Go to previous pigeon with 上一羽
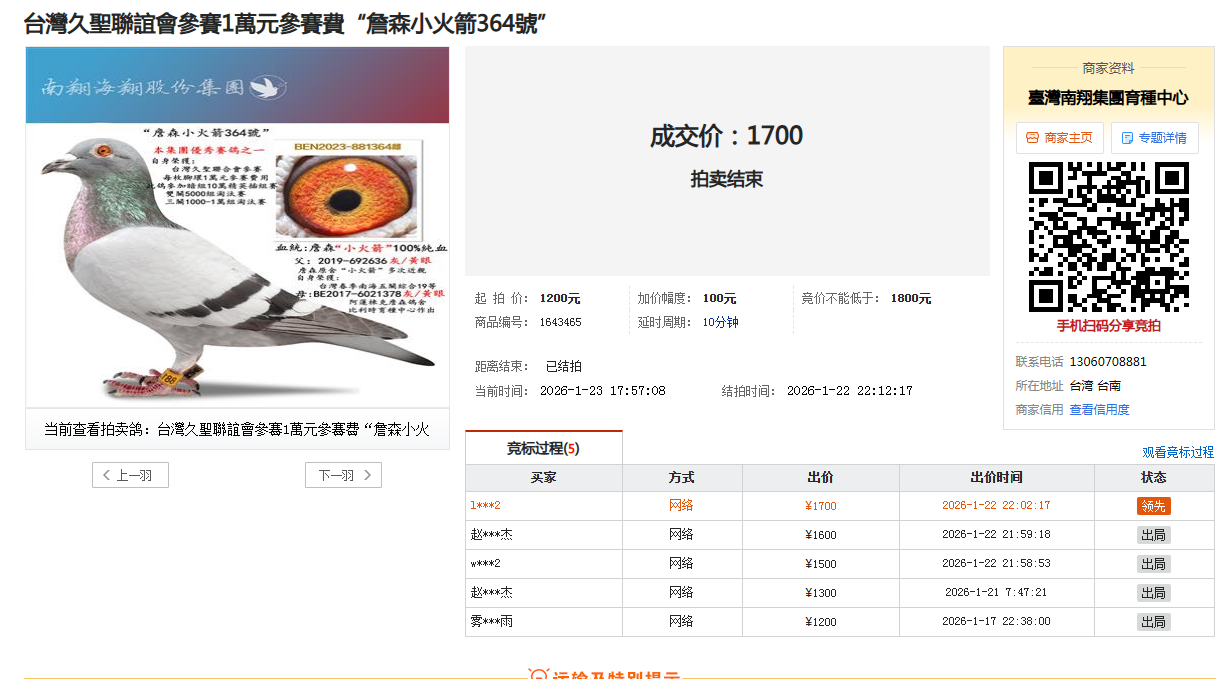1216x679 pixels. pos(130,475)
